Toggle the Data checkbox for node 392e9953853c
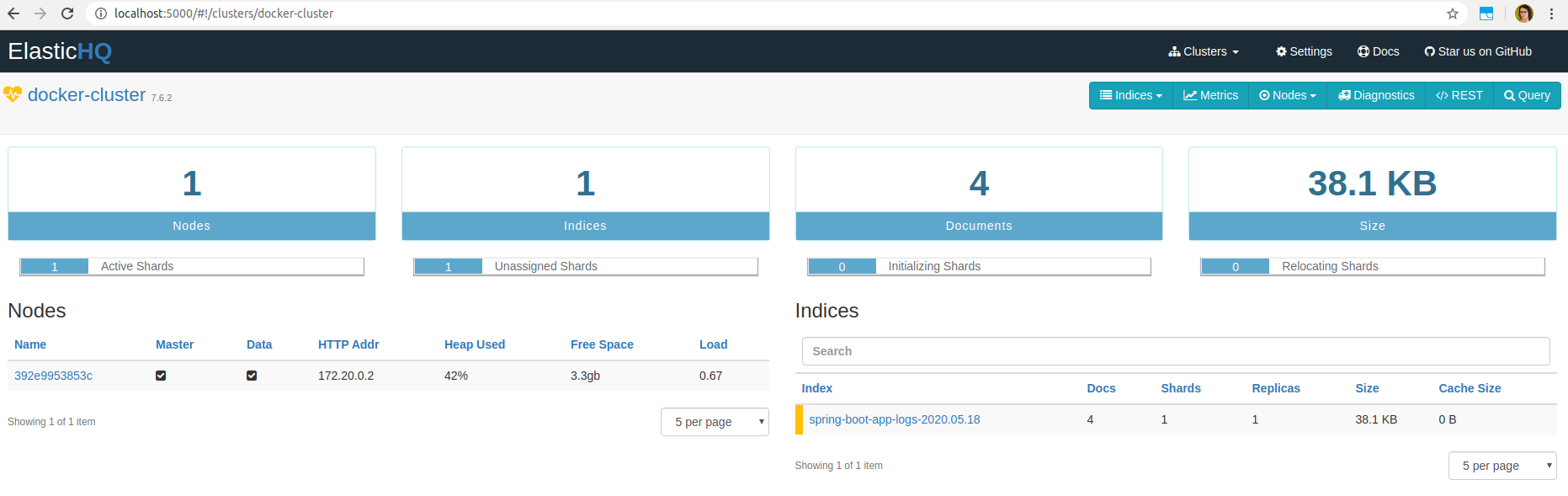The width and height of the screenshot is (1568, 496). coord(252,376)
